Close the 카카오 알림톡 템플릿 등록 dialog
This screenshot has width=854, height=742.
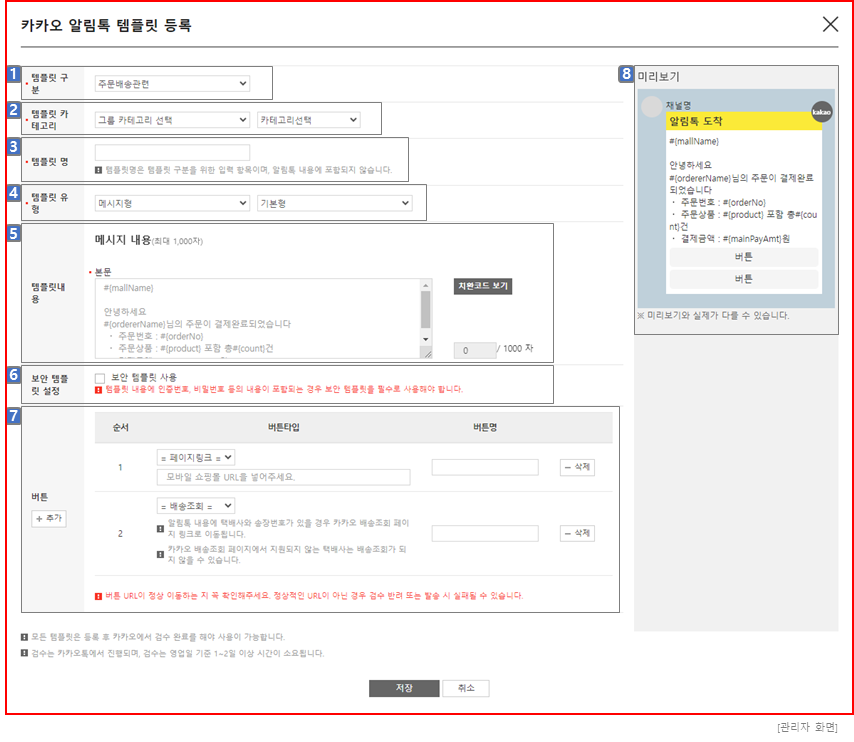[x=830, y=24]
